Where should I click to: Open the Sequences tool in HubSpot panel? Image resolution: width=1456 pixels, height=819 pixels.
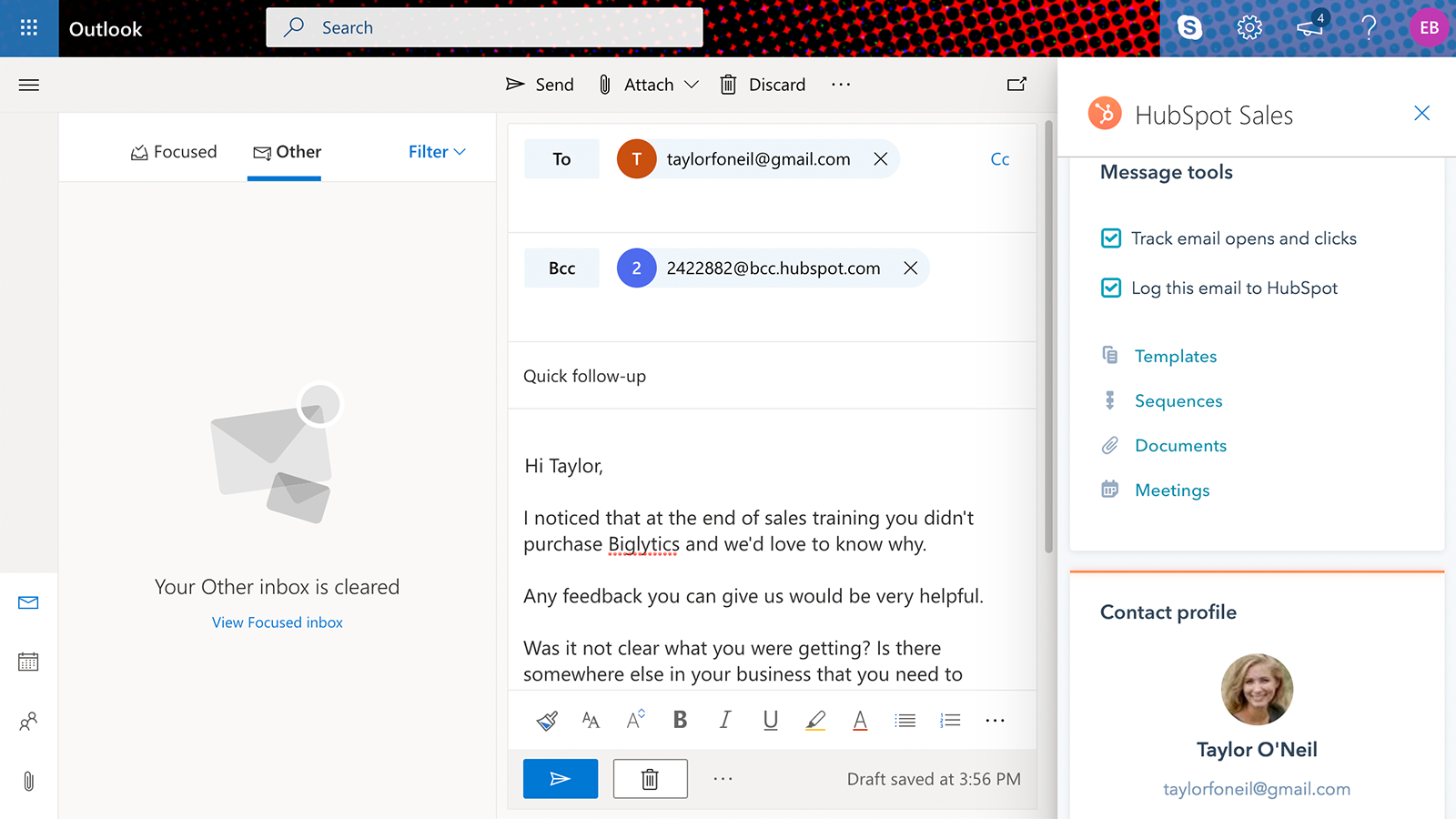1178,400
